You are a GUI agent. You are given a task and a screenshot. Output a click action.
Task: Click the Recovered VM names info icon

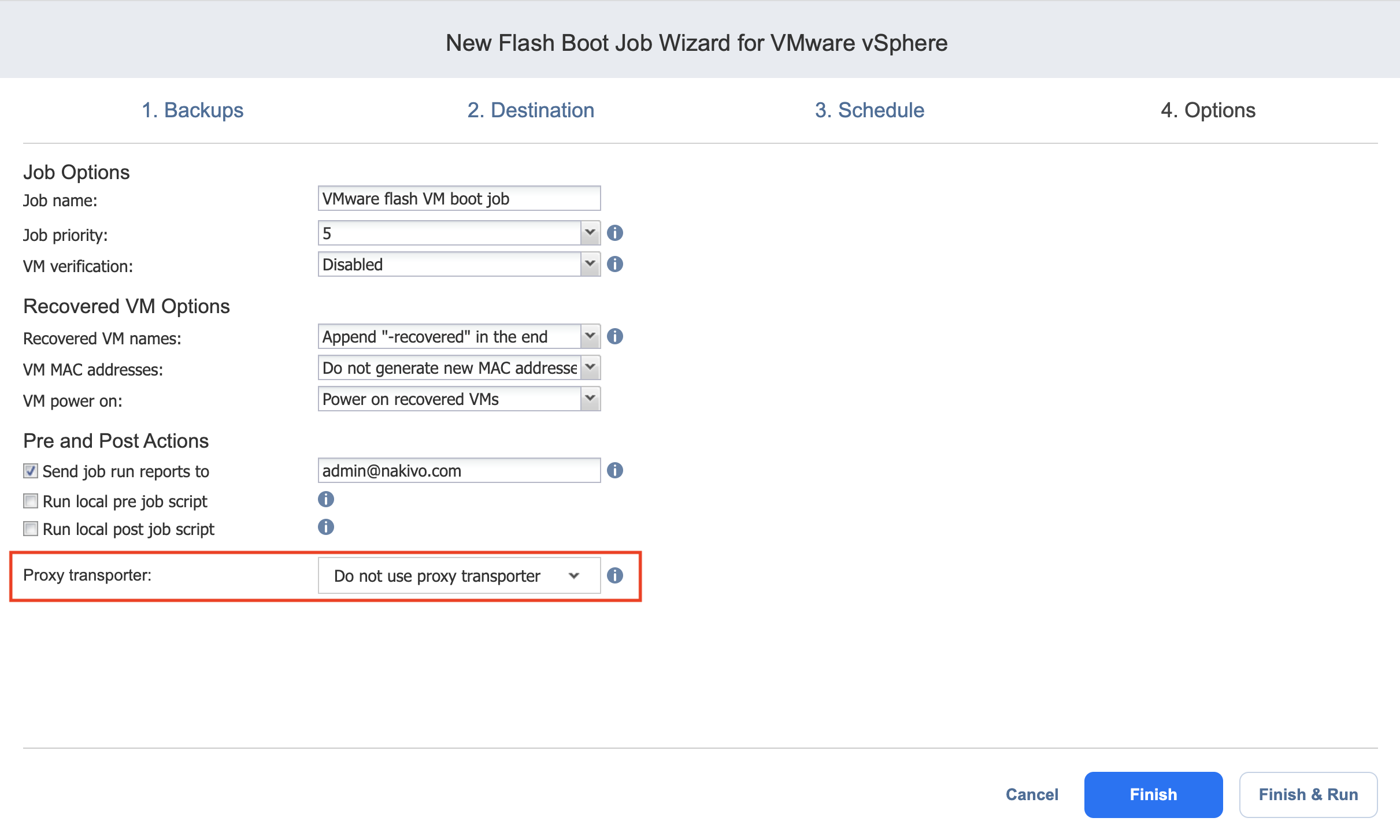615,336
